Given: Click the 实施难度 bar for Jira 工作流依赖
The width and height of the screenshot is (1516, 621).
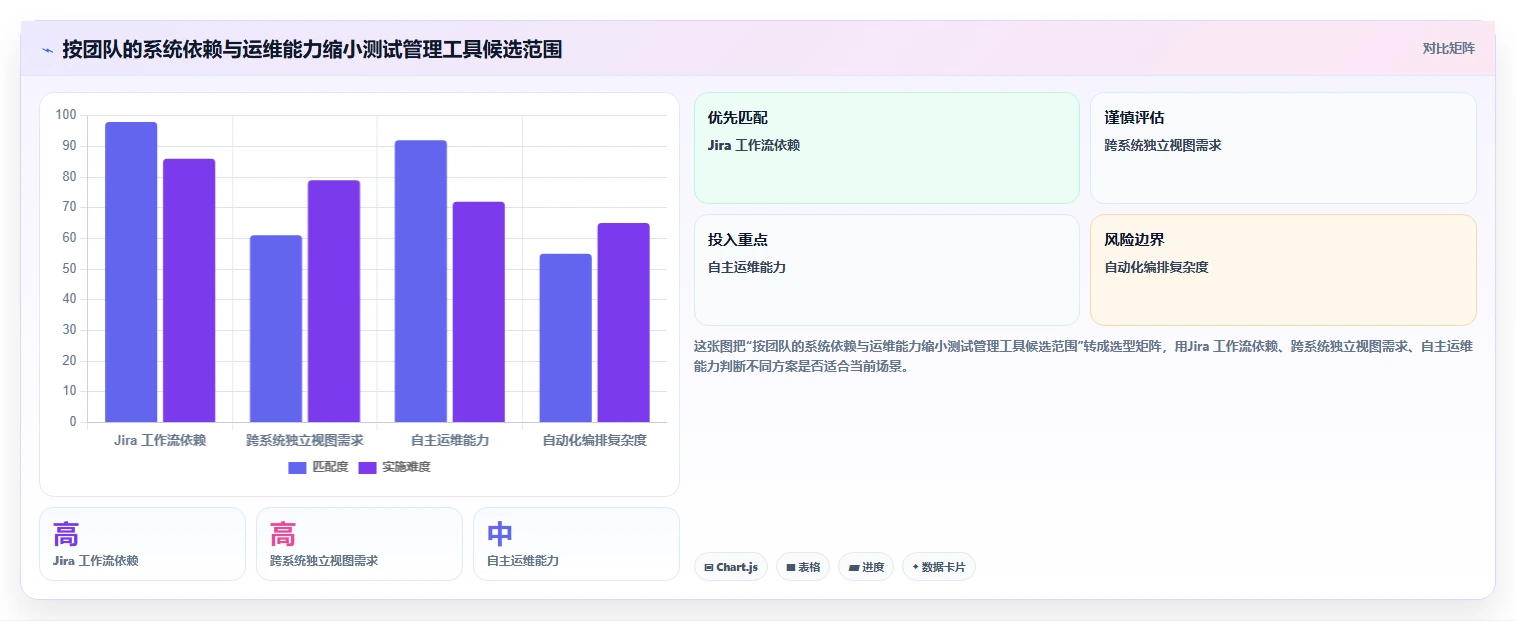Looking at the screenshot, I should coord(189,290).
